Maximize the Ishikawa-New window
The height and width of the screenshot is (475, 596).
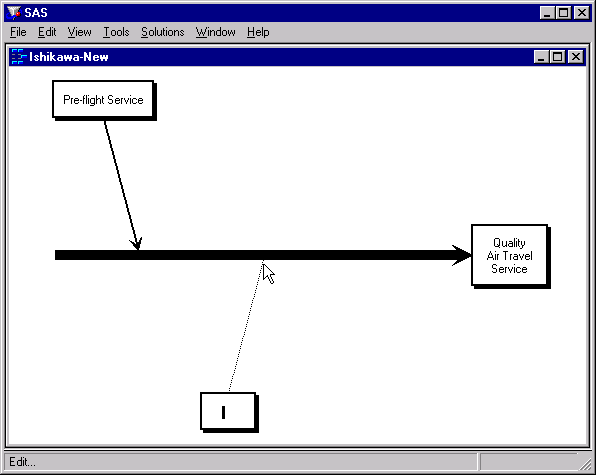coord(558,57)
